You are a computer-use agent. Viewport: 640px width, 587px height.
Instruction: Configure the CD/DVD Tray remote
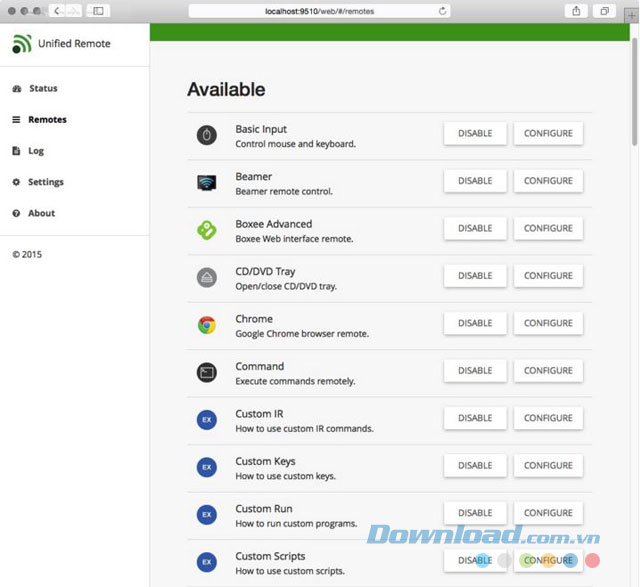coord(548,276)
